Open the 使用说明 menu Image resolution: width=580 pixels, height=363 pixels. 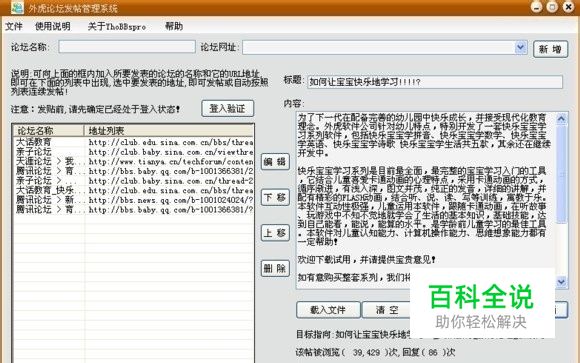click(x=53, y=27)
